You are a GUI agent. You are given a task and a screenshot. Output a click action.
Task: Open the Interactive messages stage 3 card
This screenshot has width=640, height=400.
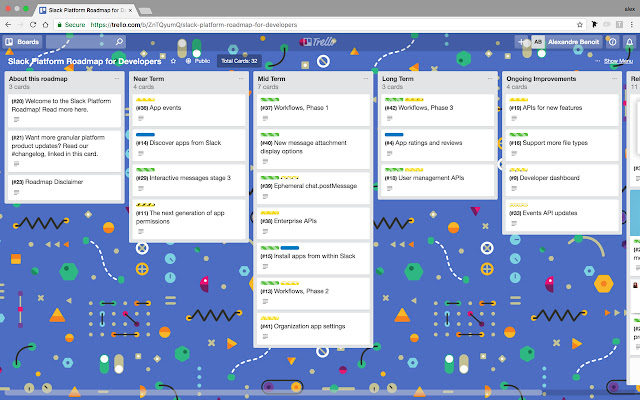pos(189,180)
